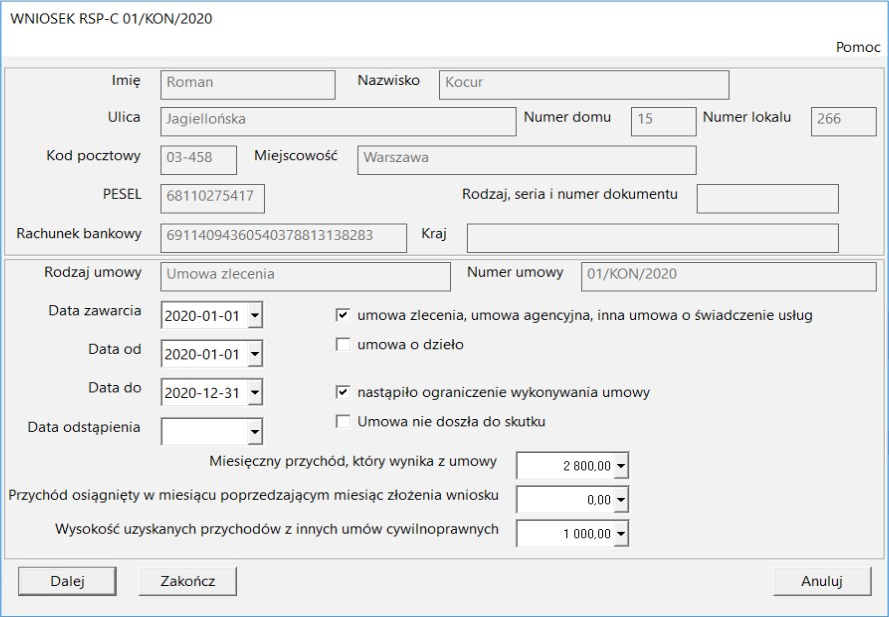Check the 'umowa o dzieło' checkbox
Screen dimensions: 889x617
coord(343,345)
